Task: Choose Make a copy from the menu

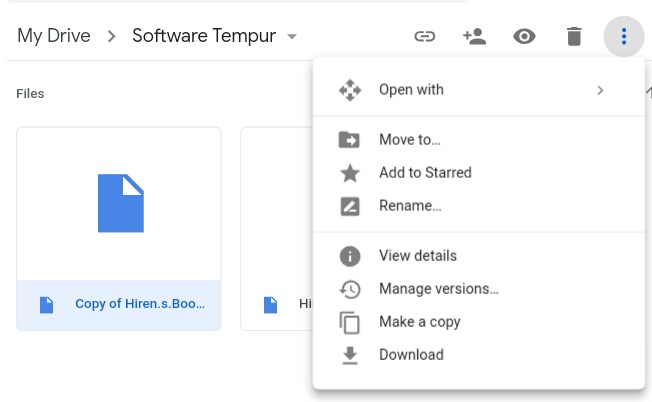Action: [479, 323]
